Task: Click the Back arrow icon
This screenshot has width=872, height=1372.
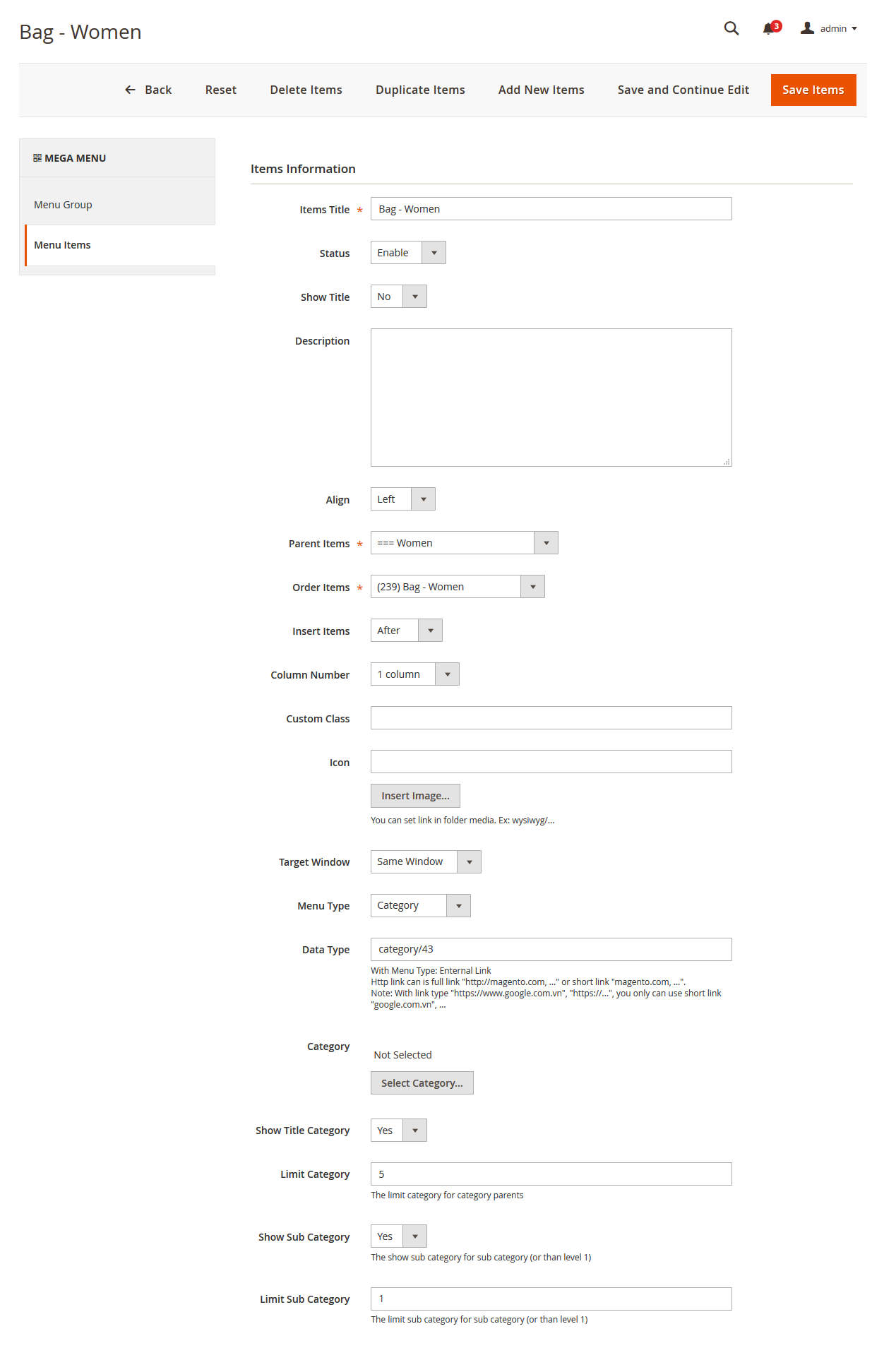Action: pyautogui.click(x=130, y=90)
